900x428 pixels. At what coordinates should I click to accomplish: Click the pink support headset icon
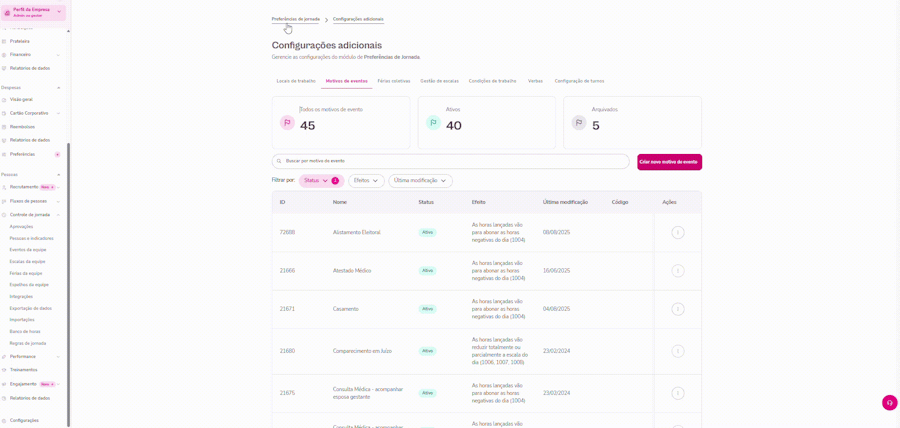(889, 402)
